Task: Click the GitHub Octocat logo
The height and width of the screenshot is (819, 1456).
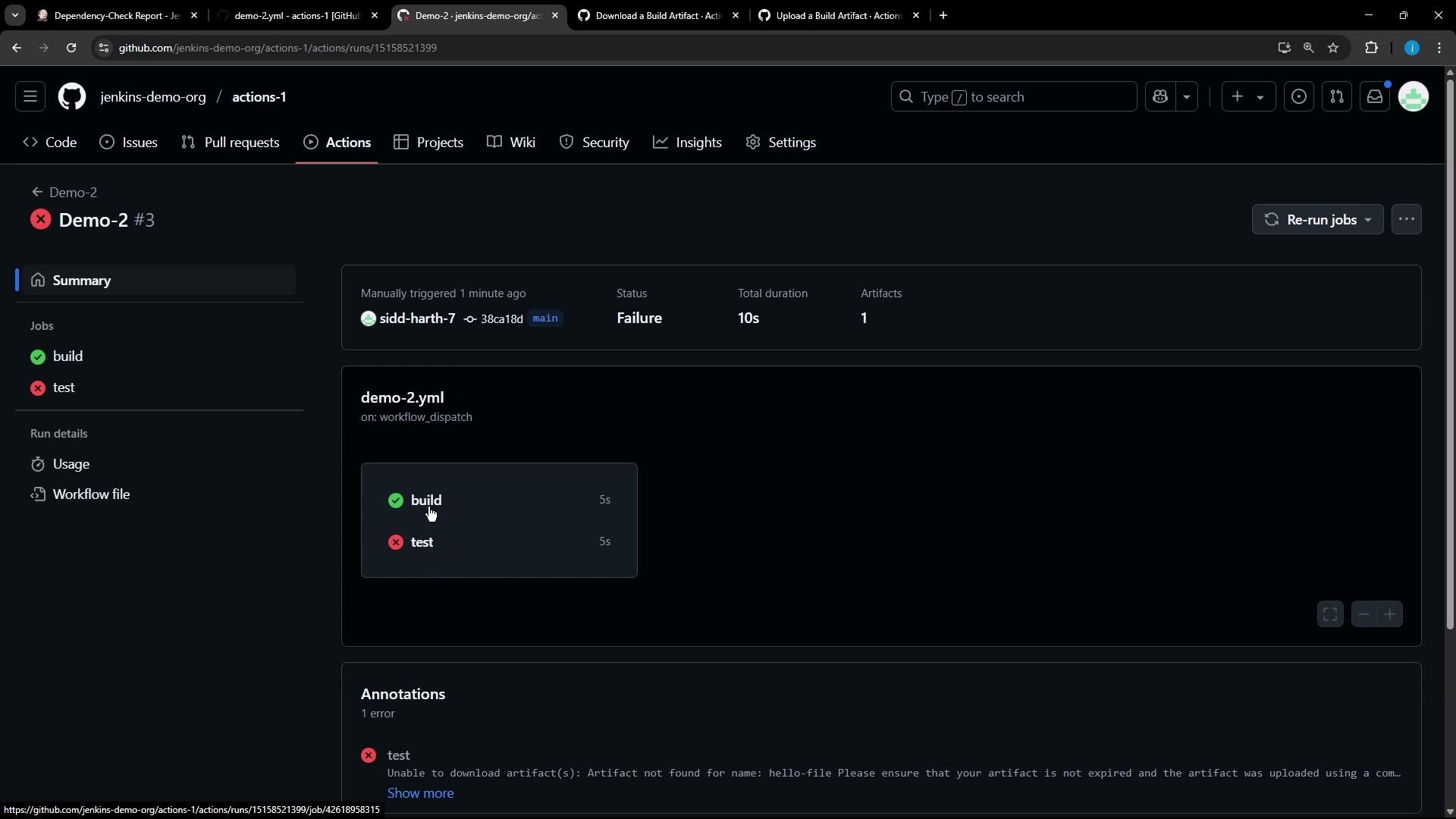Action: [72, 97]
